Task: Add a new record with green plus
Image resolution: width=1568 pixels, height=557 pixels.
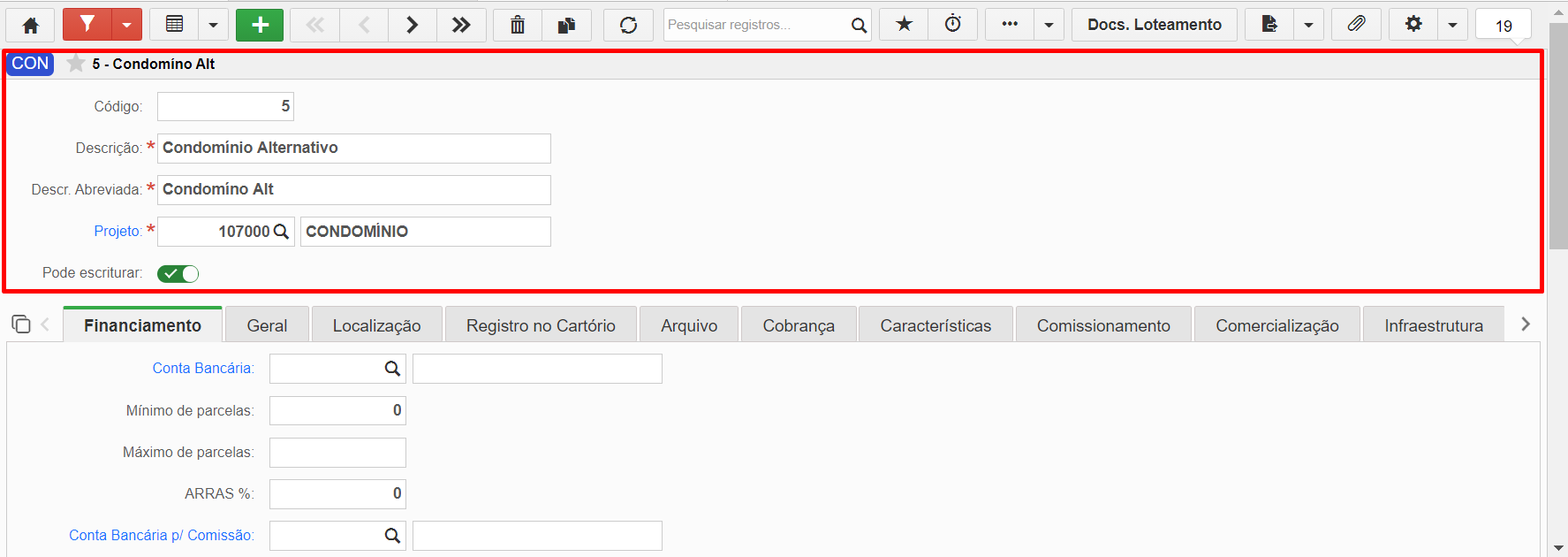Action: (260, 25)
